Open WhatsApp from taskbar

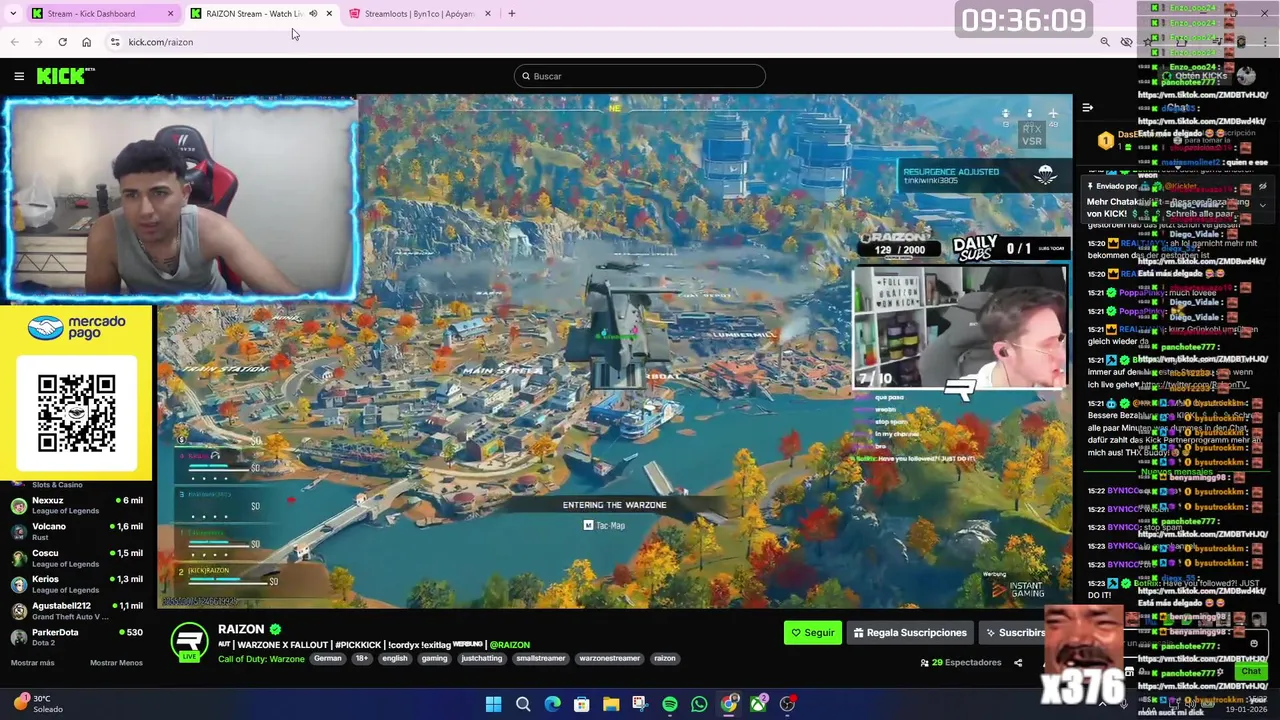coord(699,704)
